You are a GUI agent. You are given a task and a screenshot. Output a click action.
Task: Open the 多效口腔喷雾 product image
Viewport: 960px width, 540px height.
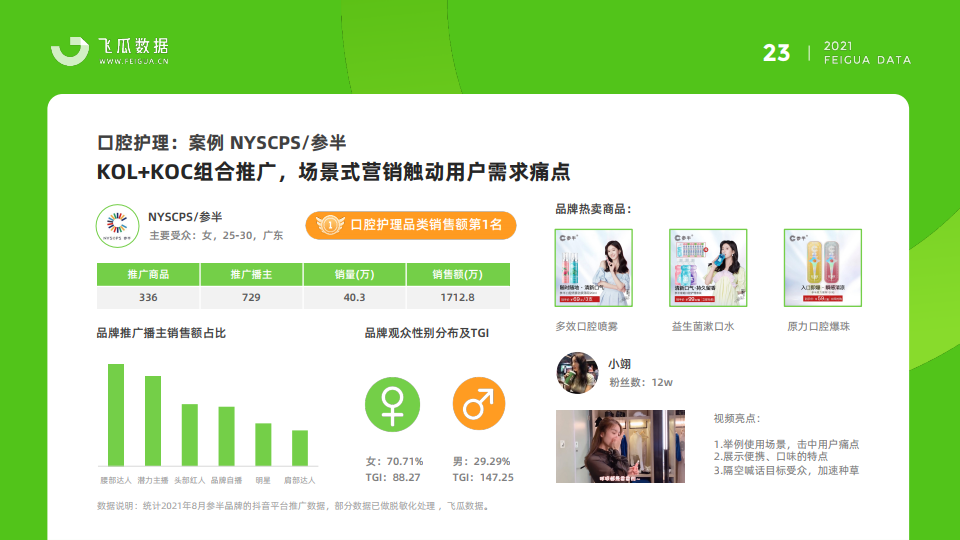[593, 268]
